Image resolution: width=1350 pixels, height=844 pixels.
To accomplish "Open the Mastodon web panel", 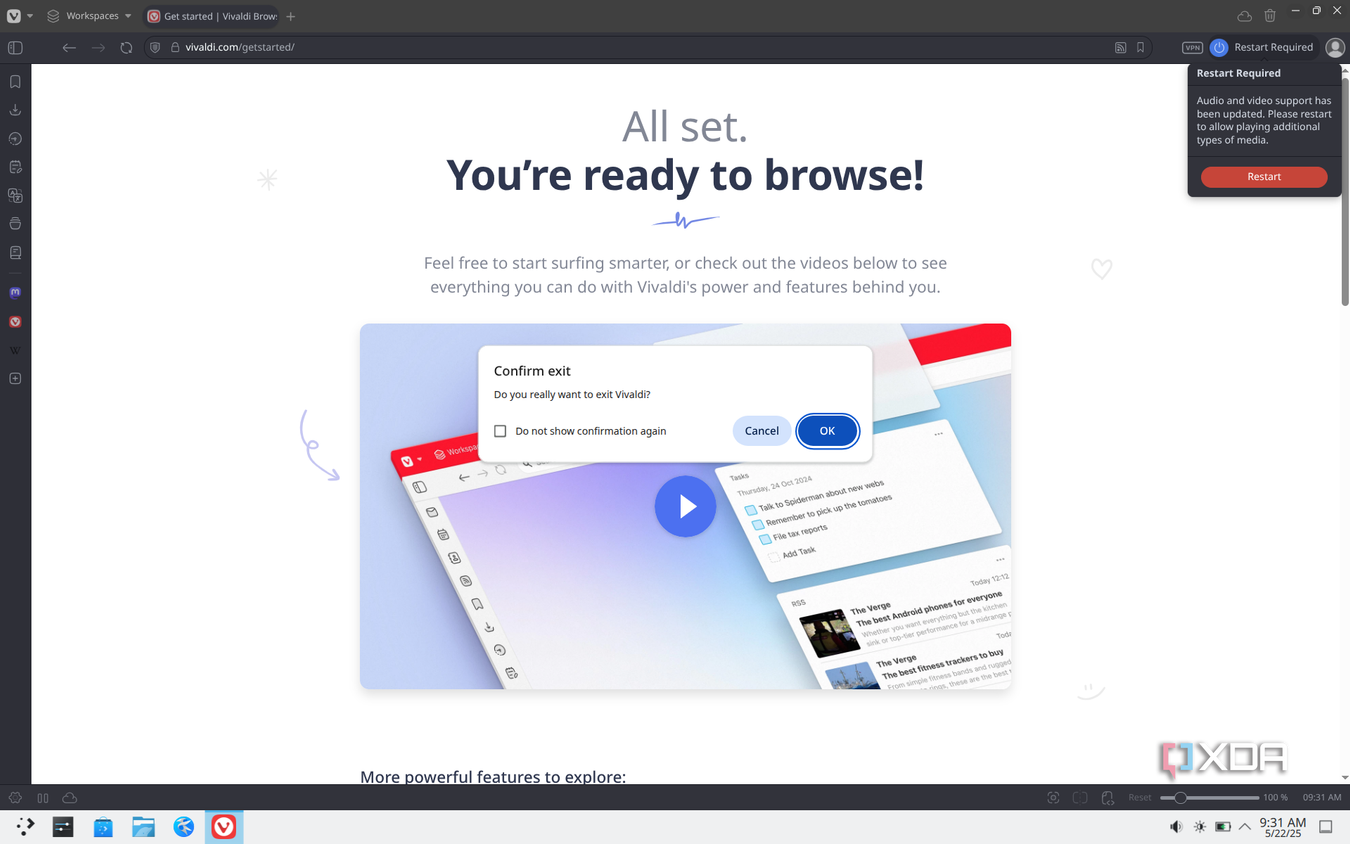I will point(15,293).
